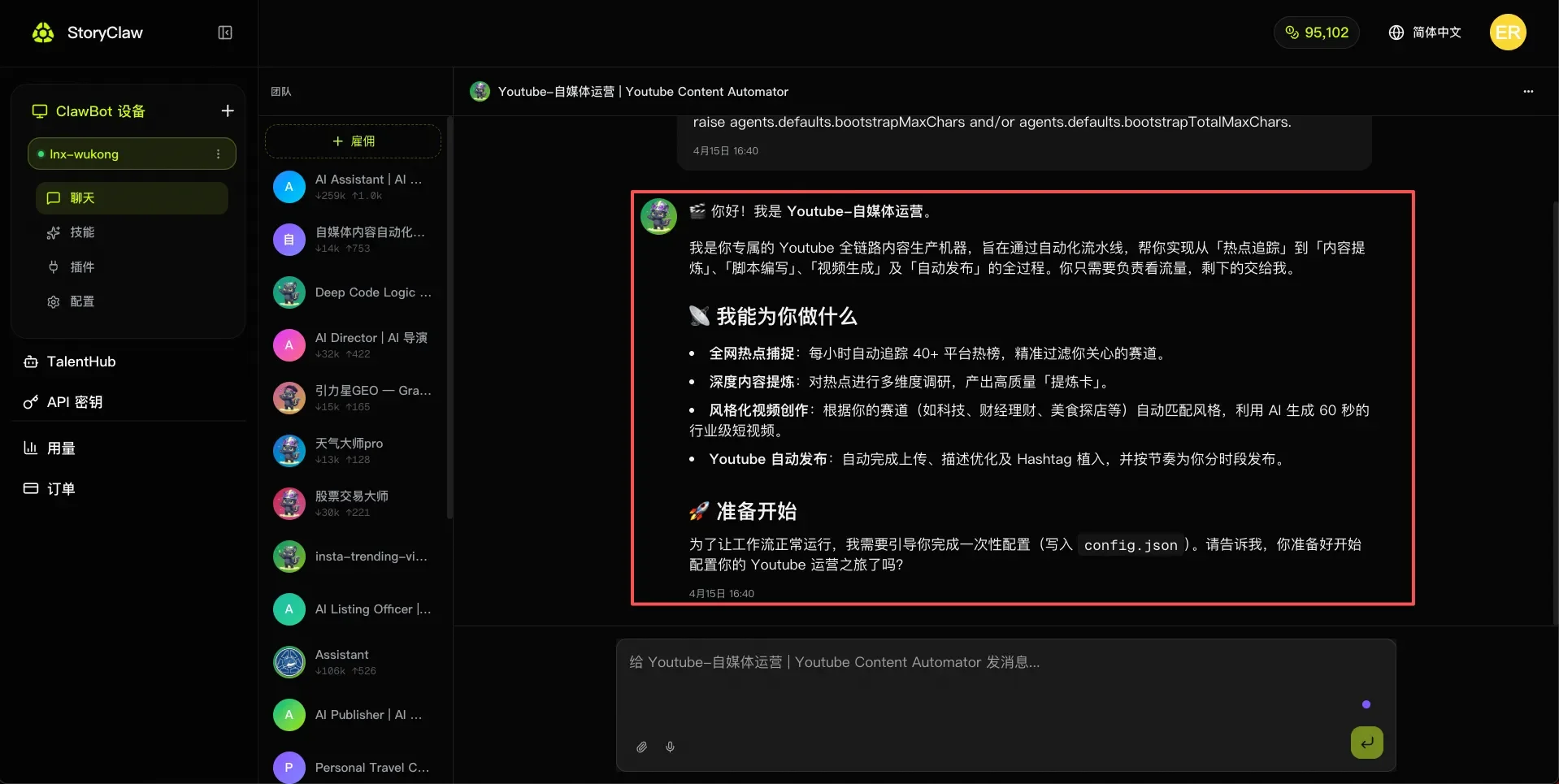Click AI Director avatar icon
The image size is (1559, 784).
[289, 345]
